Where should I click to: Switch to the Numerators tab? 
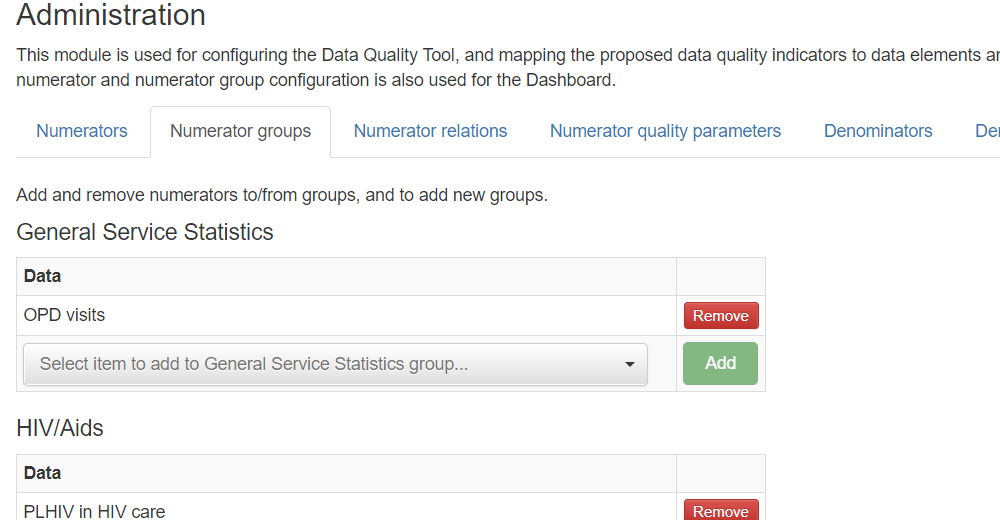click(82, 131)
